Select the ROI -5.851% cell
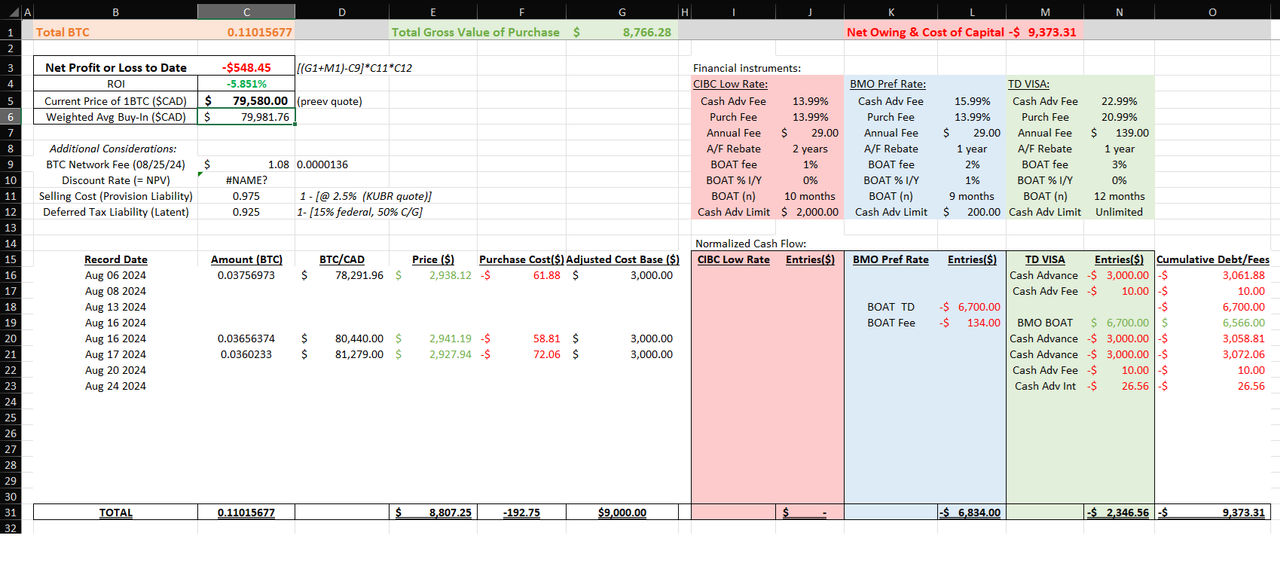Viewport: 1280px width, 573px height. click(246, 84)
